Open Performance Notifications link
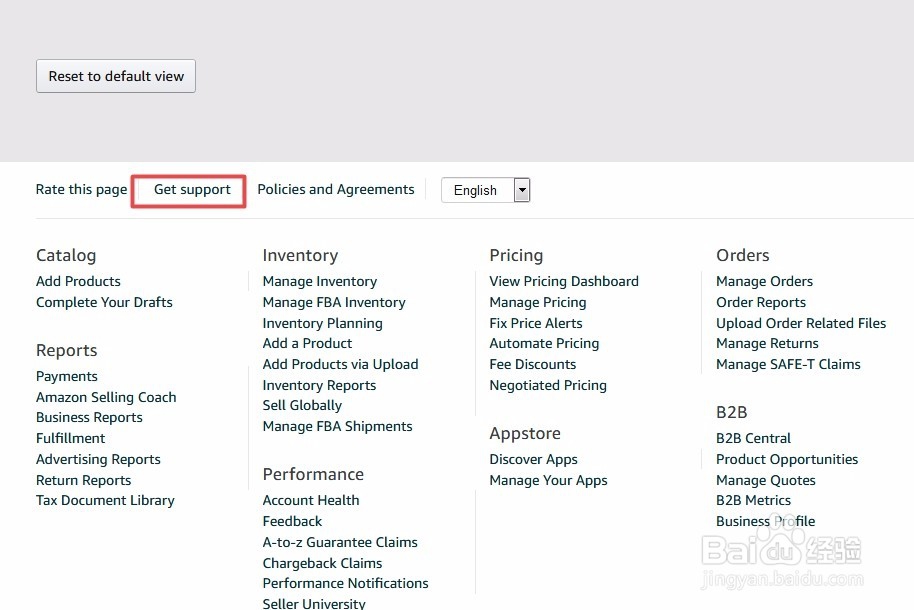The image size is (914, 610). [345, 583]
